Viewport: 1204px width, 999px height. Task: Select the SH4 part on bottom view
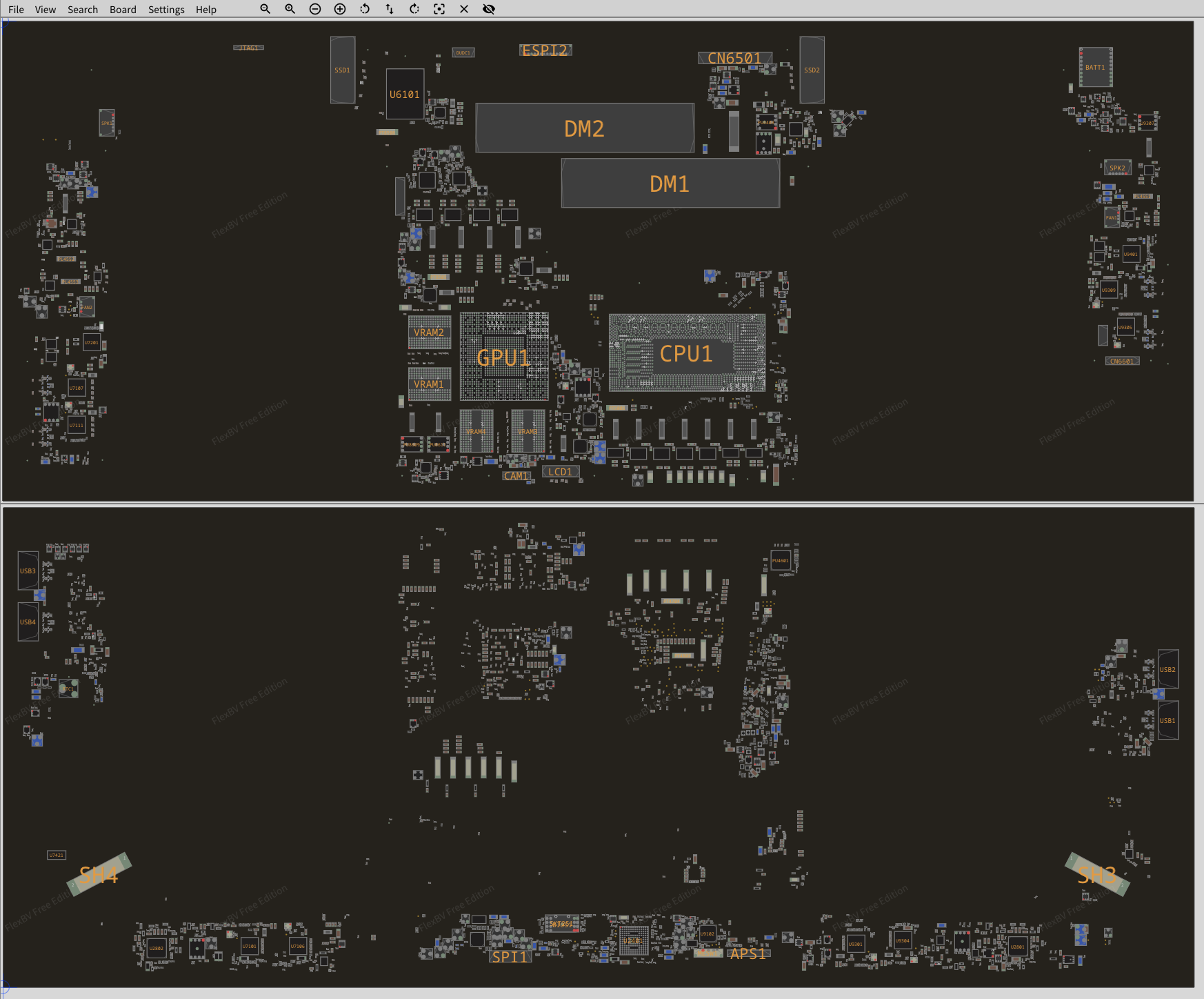(x=99, y=875)
